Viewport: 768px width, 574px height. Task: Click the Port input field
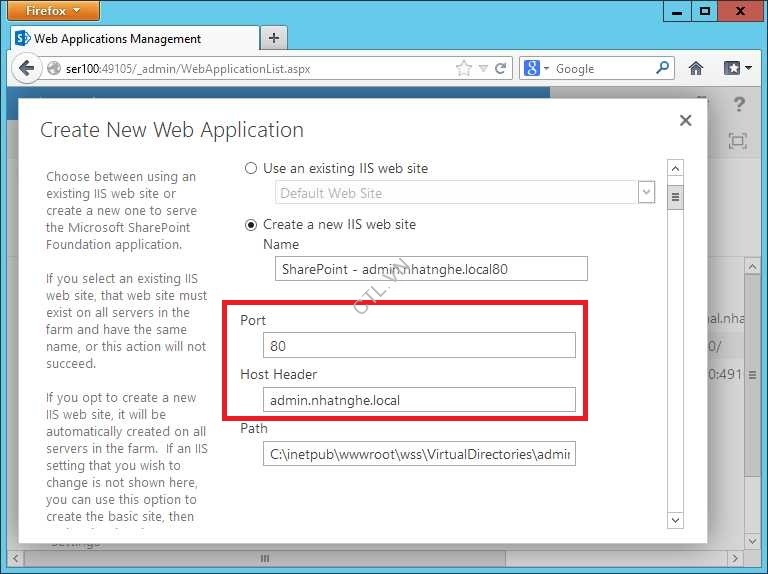tap(419, 345)
